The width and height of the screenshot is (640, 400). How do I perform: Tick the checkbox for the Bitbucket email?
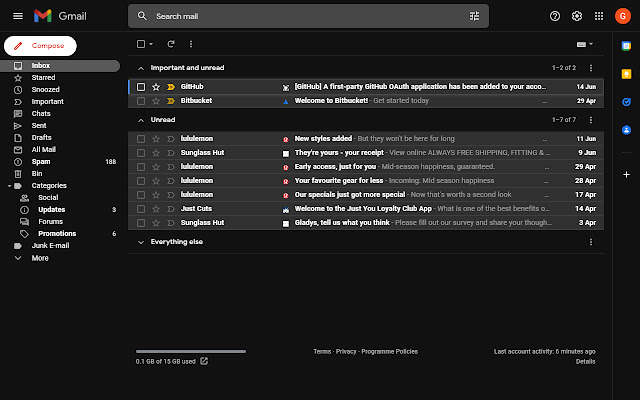141,101
